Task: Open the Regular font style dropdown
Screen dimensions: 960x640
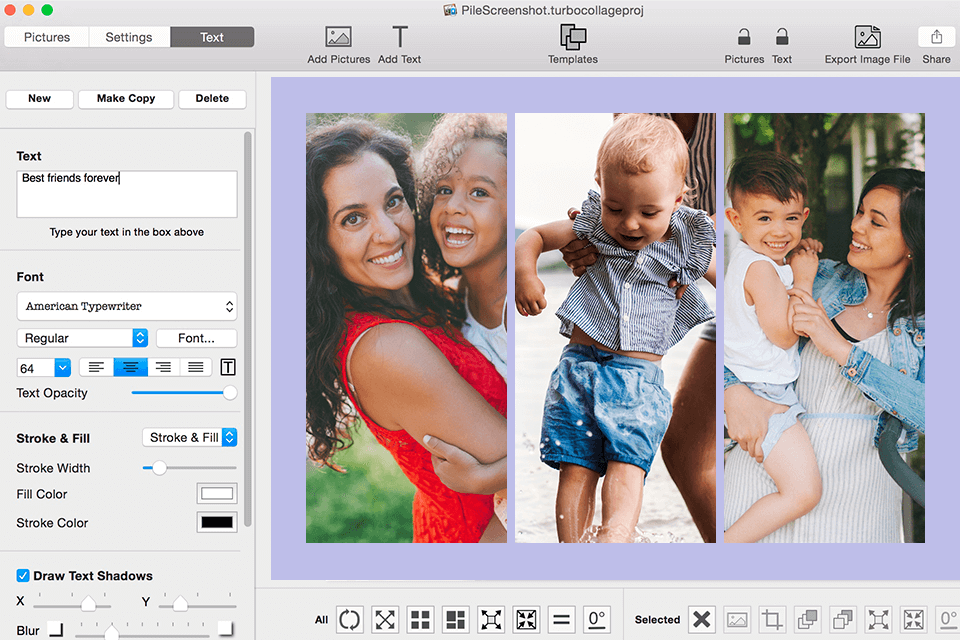Action: click(81, 338)
